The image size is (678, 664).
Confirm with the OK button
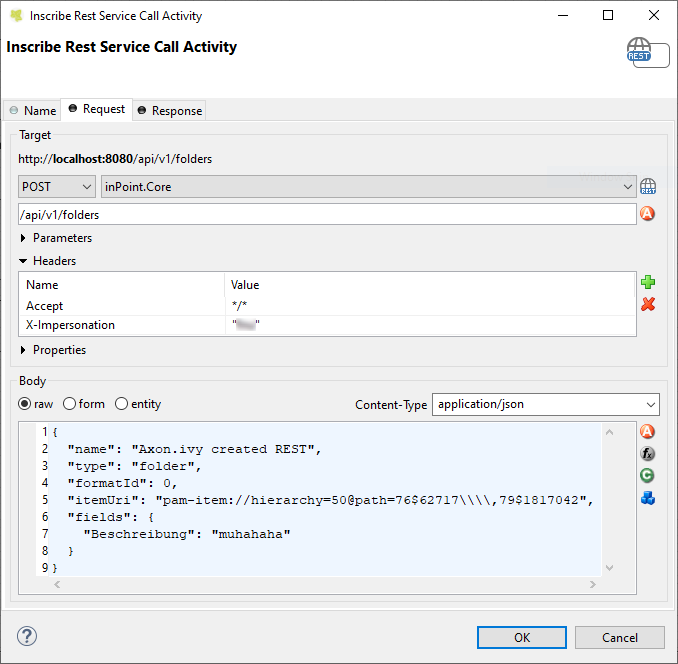tap(522, 637)
